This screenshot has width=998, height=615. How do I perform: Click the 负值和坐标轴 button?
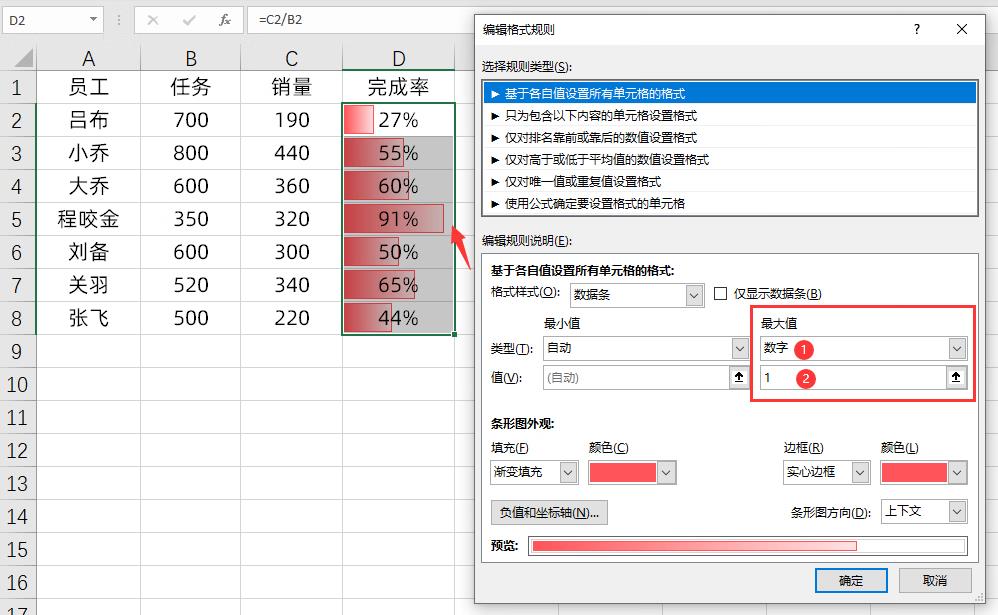549,512
